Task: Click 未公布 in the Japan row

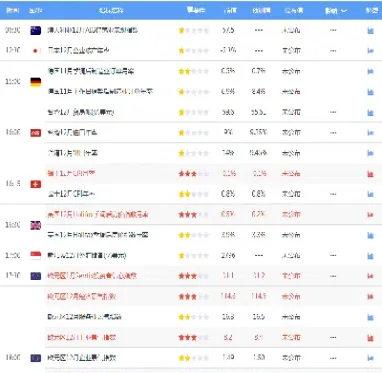Action: [x=291, y=51]
